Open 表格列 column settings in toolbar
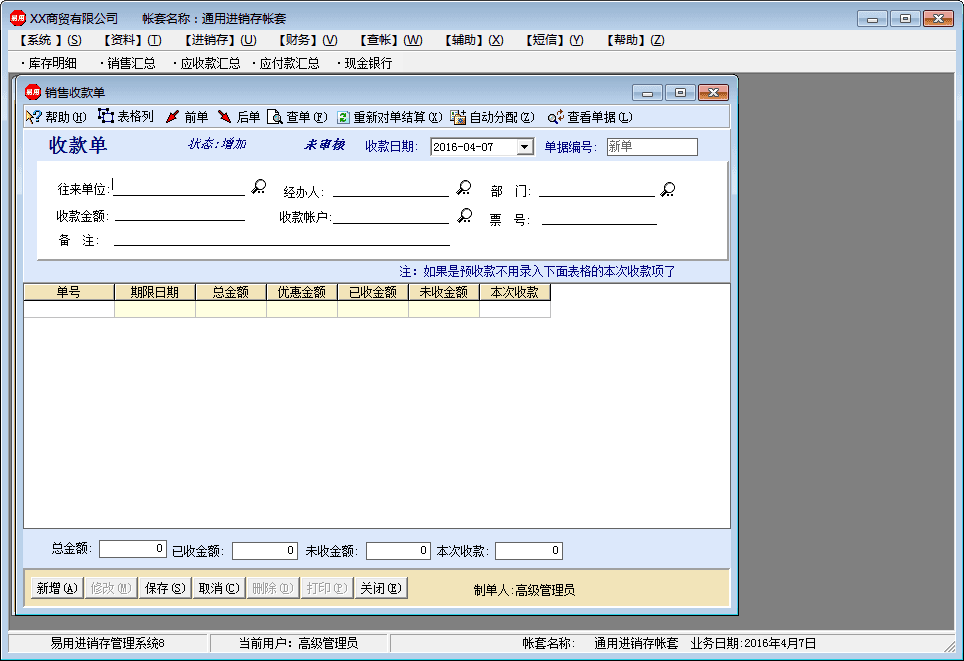 pyautogui.click(x=106, y=117)
